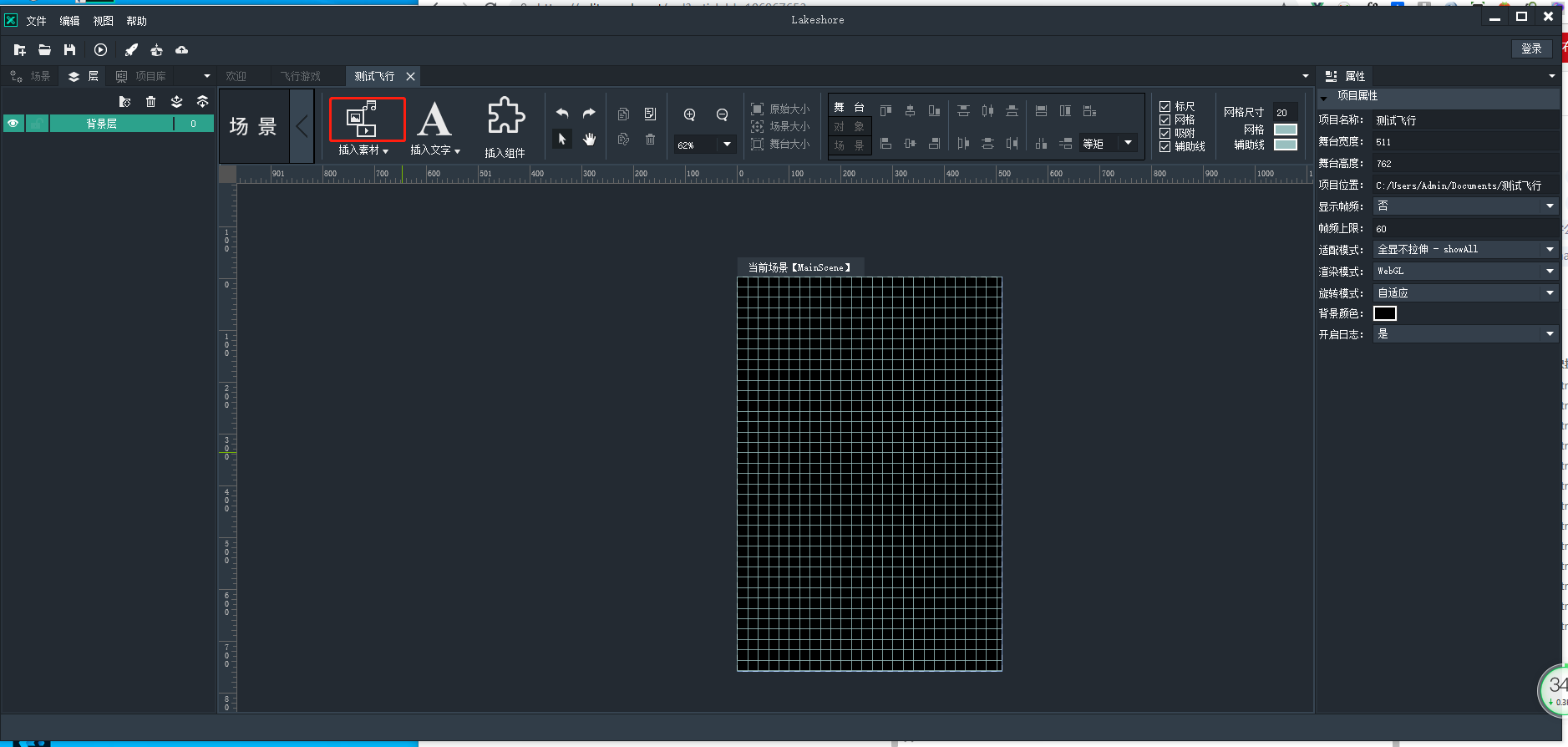Add a new layer in layers panel
Image resolution: width=1568 pixels, height=747 pixels.
point(124,101)
